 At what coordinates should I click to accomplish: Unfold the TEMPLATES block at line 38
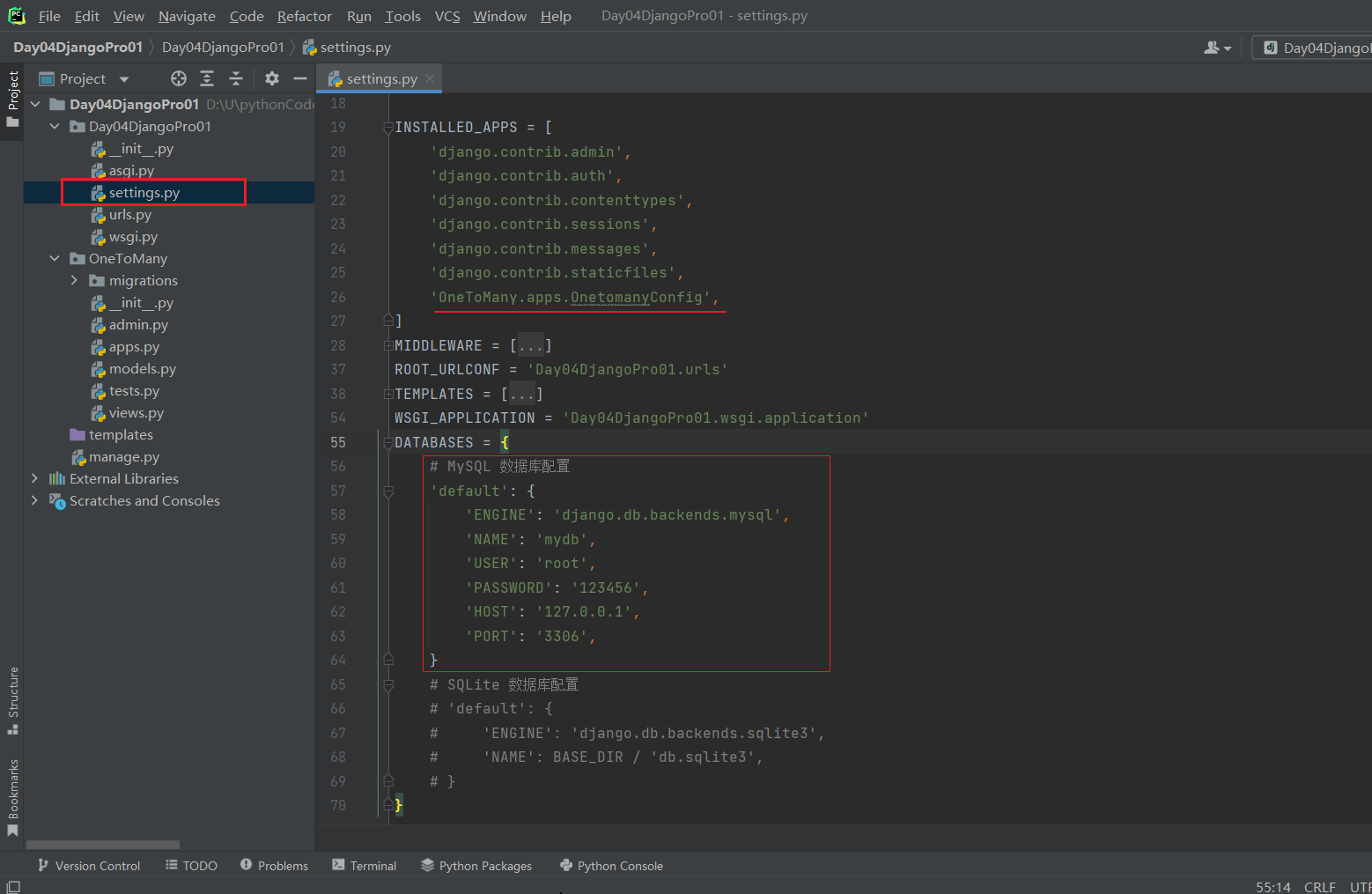pyautogui.click(x=388, y=394)
